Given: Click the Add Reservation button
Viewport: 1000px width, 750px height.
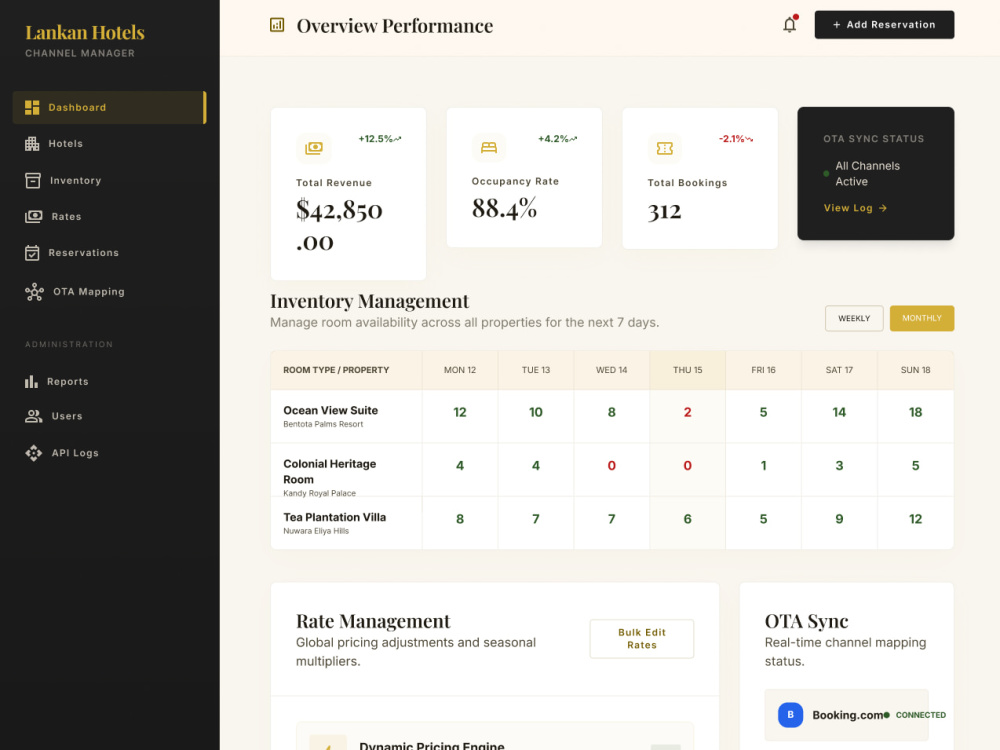Looking at the screenshot, I should (884, 25).
